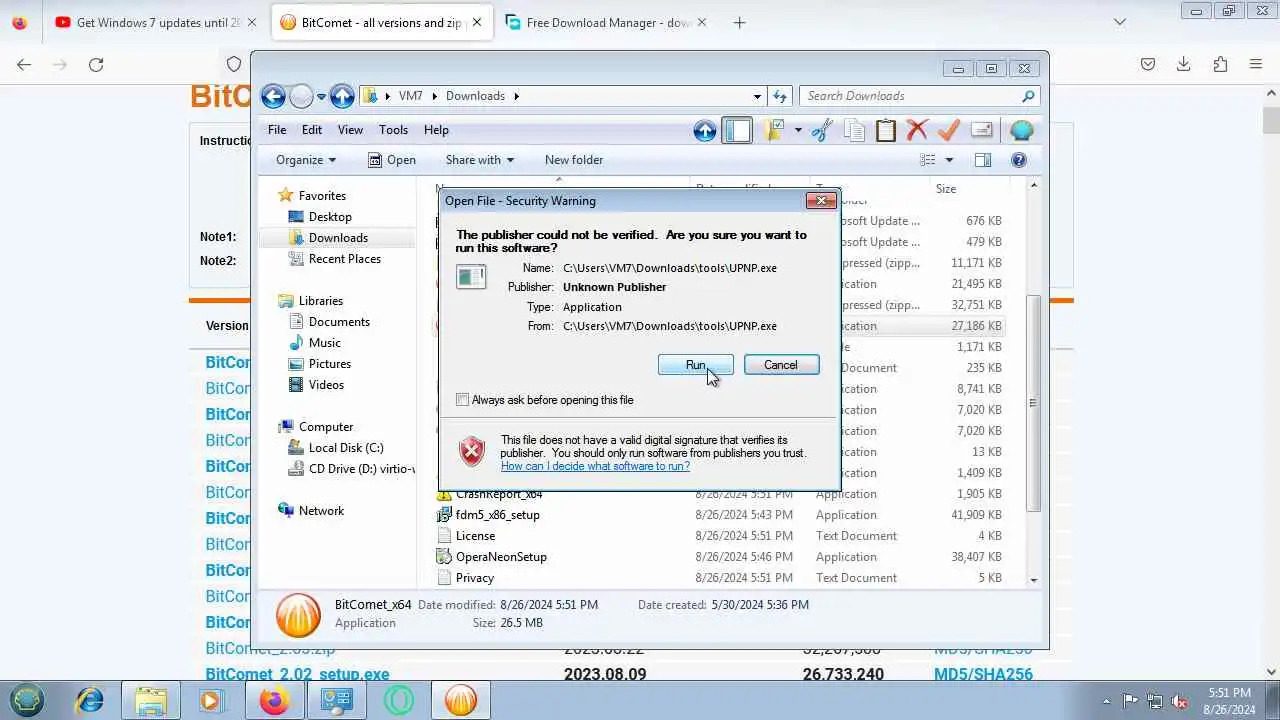Image resolution: width=1280 pixels, height=720 pixels.
Task: Click the Refresh button beside address bar
Action: pos(780,96)
